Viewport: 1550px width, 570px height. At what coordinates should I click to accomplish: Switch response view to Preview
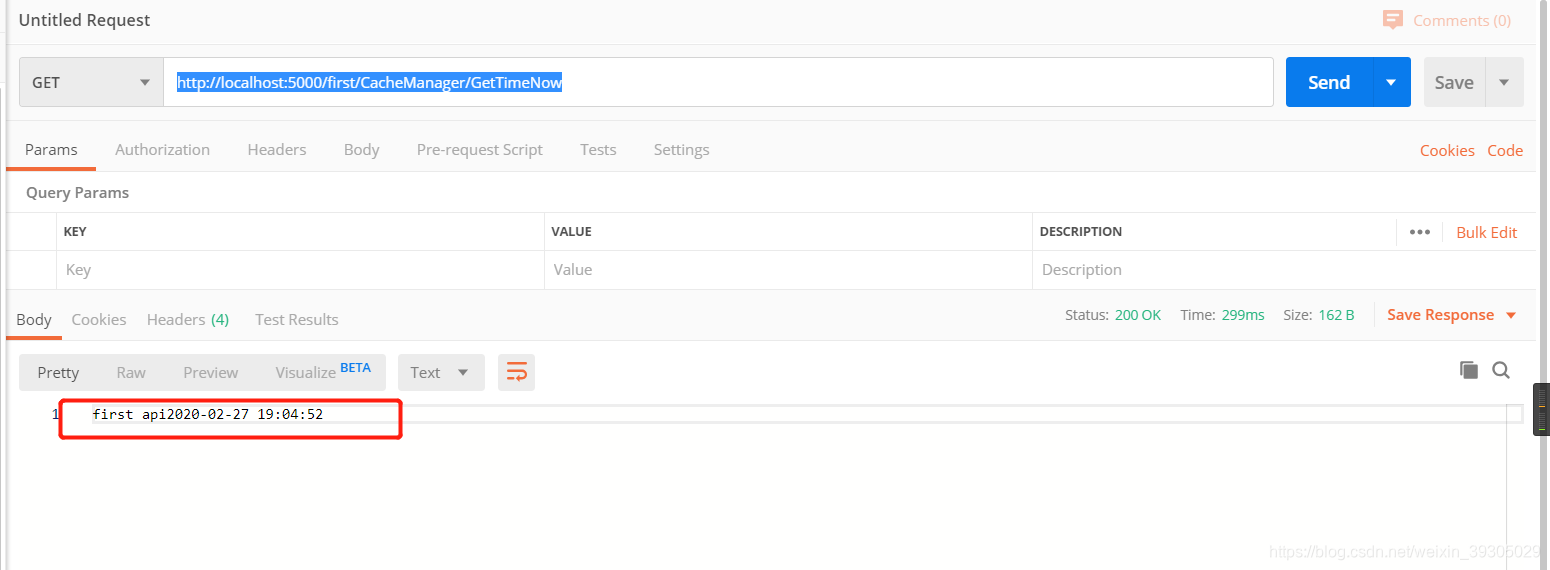point(211,372)
